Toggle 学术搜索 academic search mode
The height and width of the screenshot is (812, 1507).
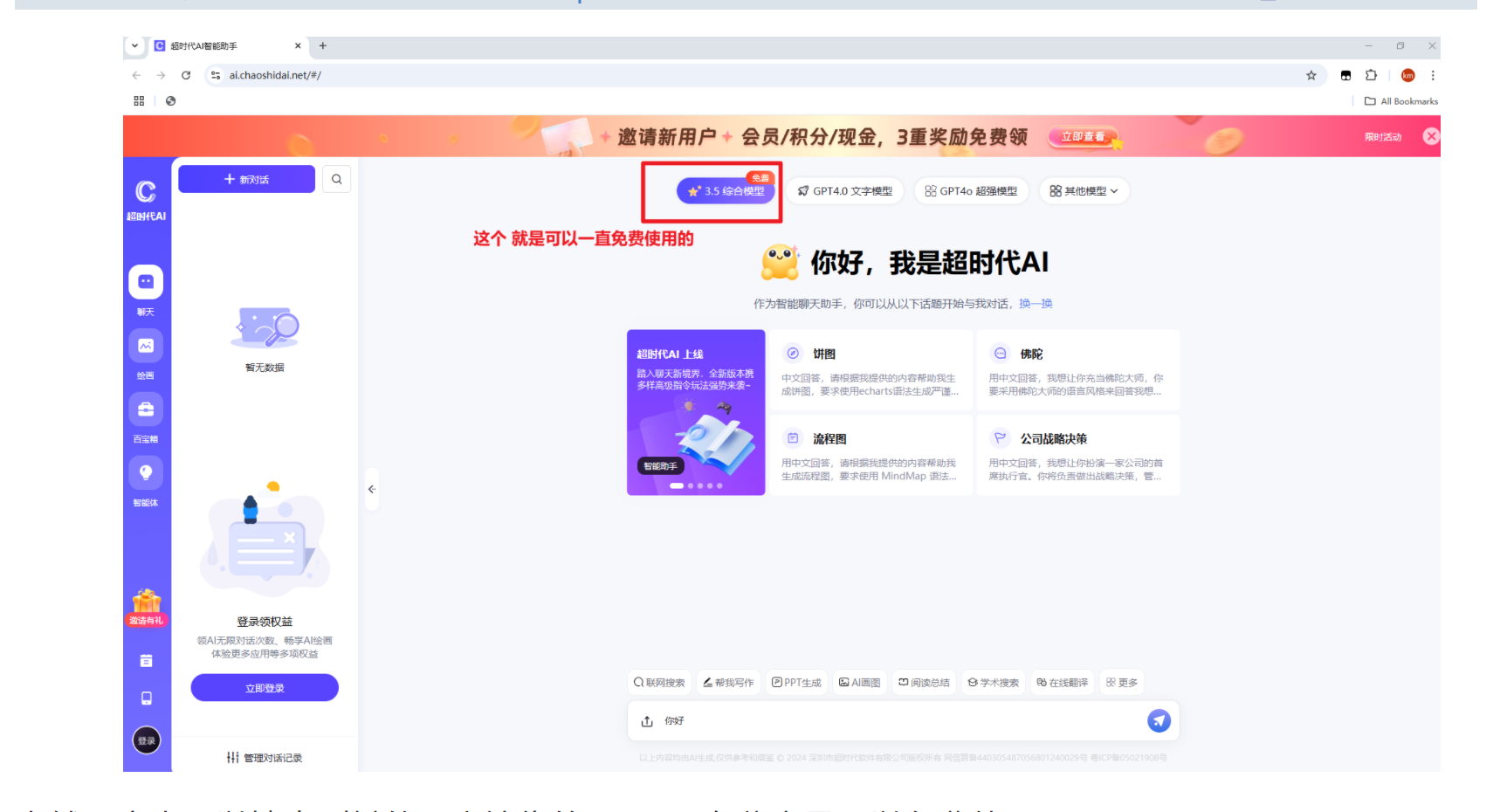pyautogui.click(x=993, y=682)
